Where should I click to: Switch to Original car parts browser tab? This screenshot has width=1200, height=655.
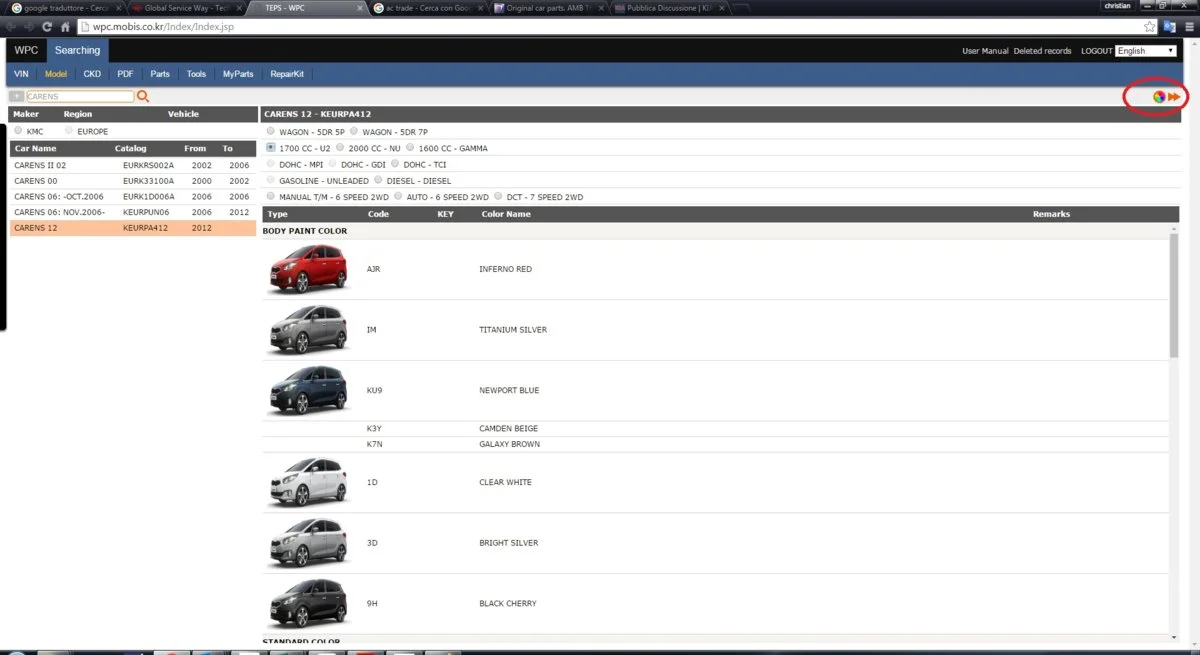pyautogui.click(x=550, y=7)
